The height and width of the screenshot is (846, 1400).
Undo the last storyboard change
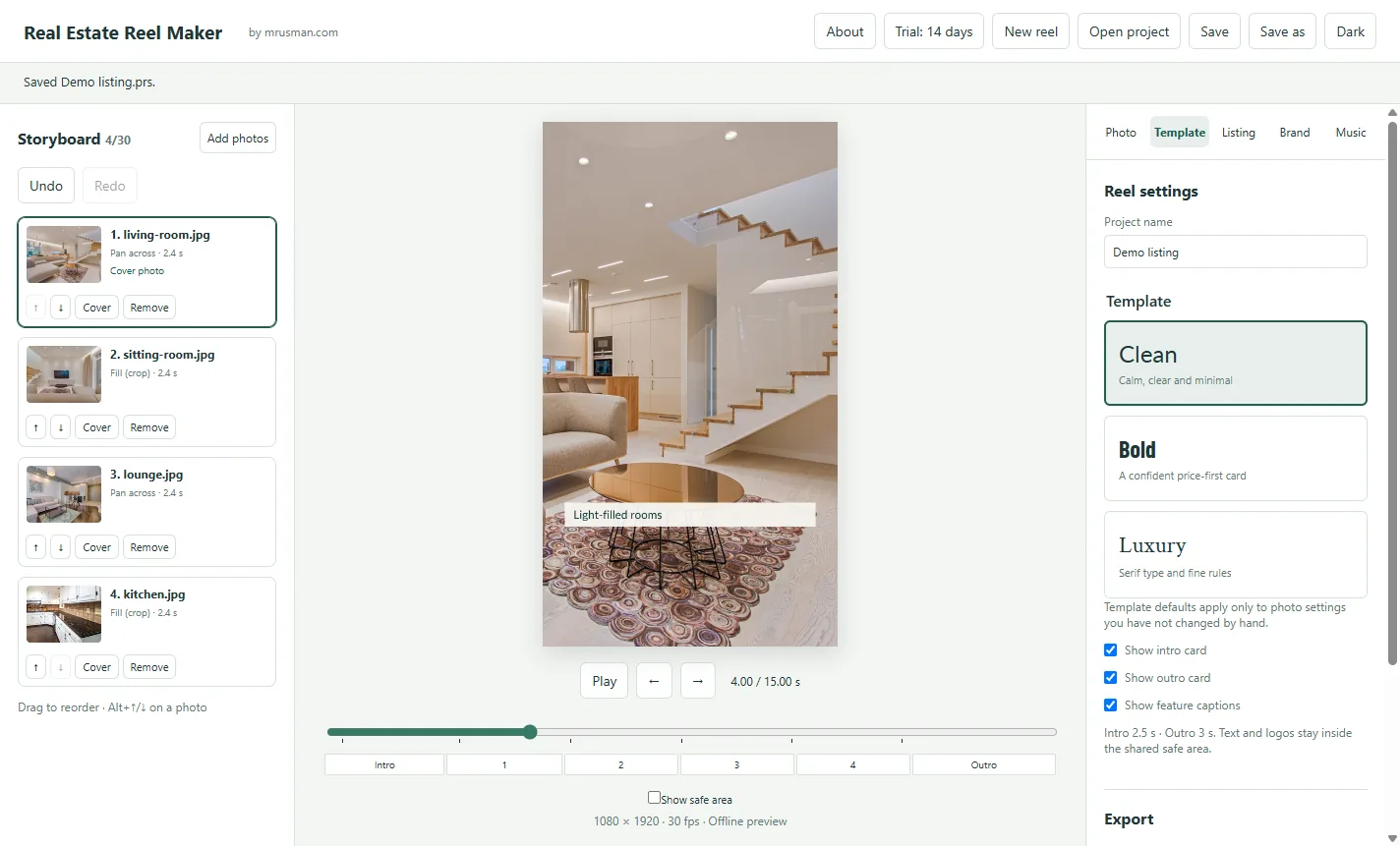(46, 186)
